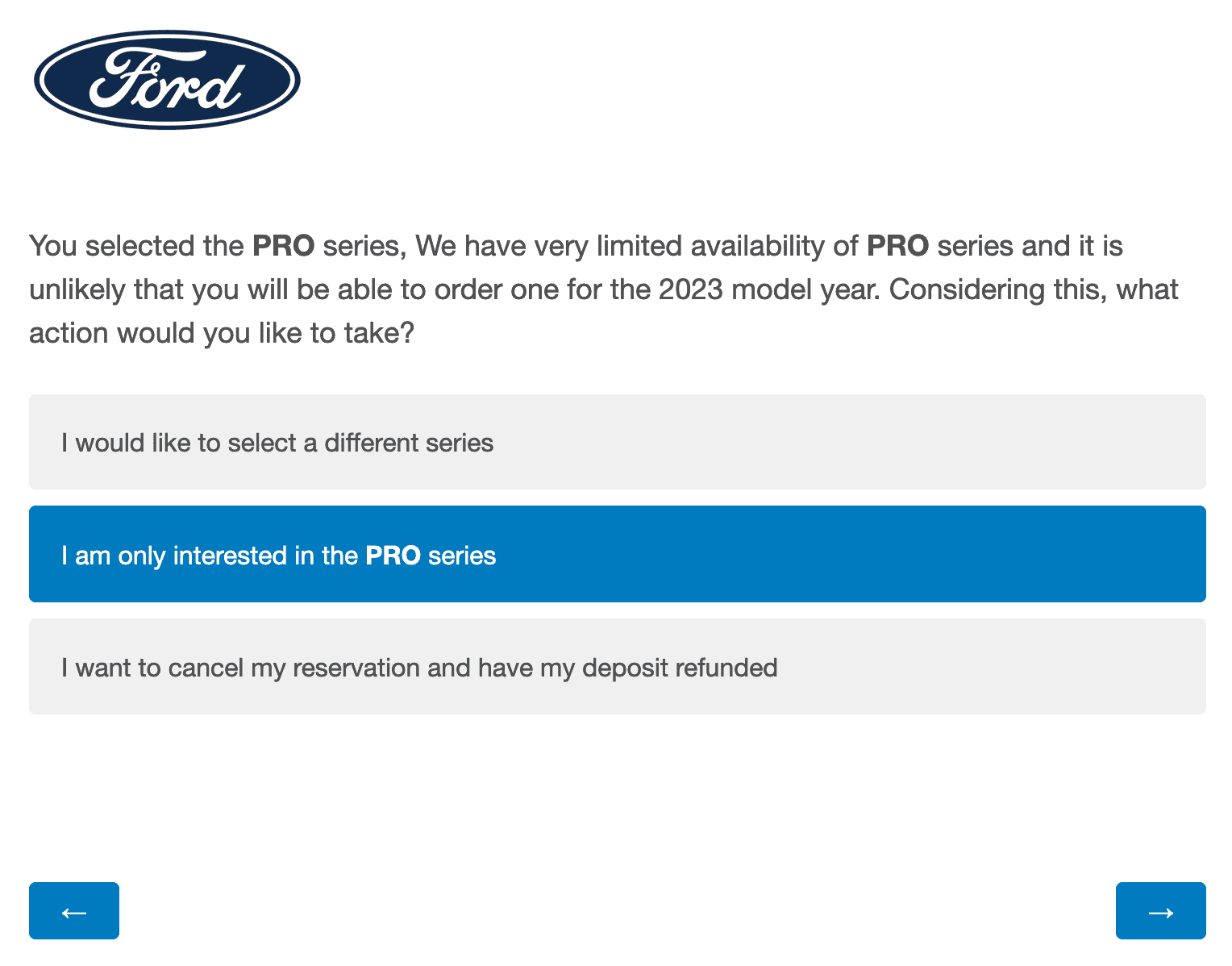
Task: Click the bold PRO in the blue option
Action: click(x=393, y=556)
